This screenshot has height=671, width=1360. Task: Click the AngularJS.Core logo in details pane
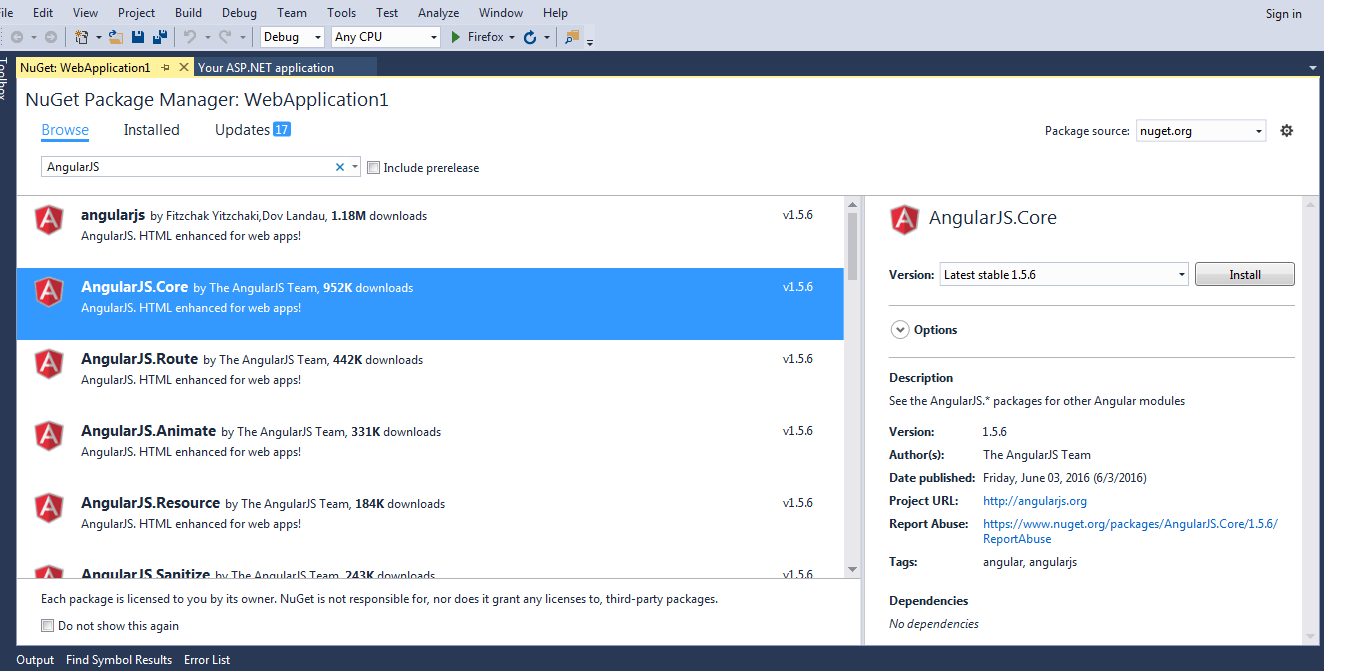(x=904, y=219)
